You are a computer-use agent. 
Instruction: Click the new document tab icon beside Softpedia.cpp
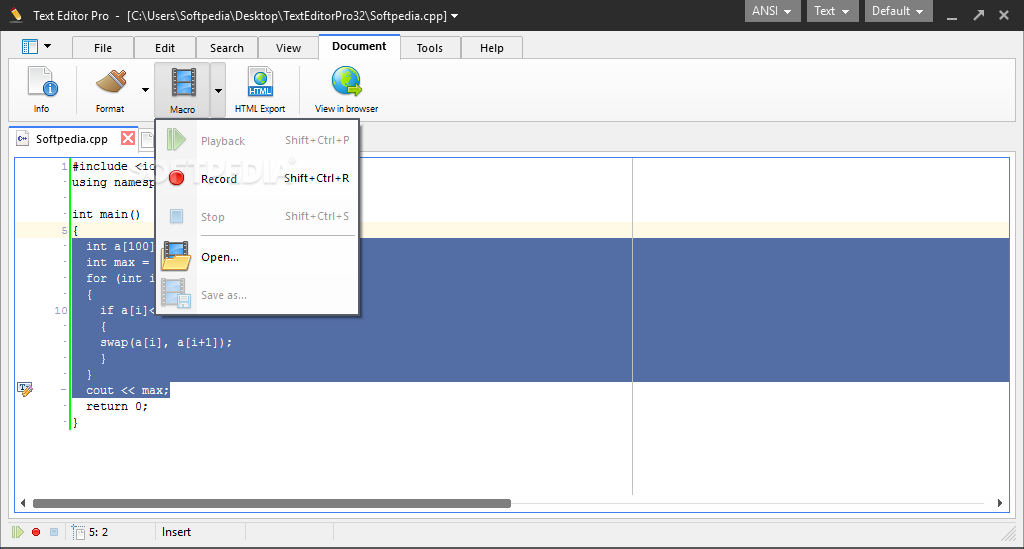[148, 139]
